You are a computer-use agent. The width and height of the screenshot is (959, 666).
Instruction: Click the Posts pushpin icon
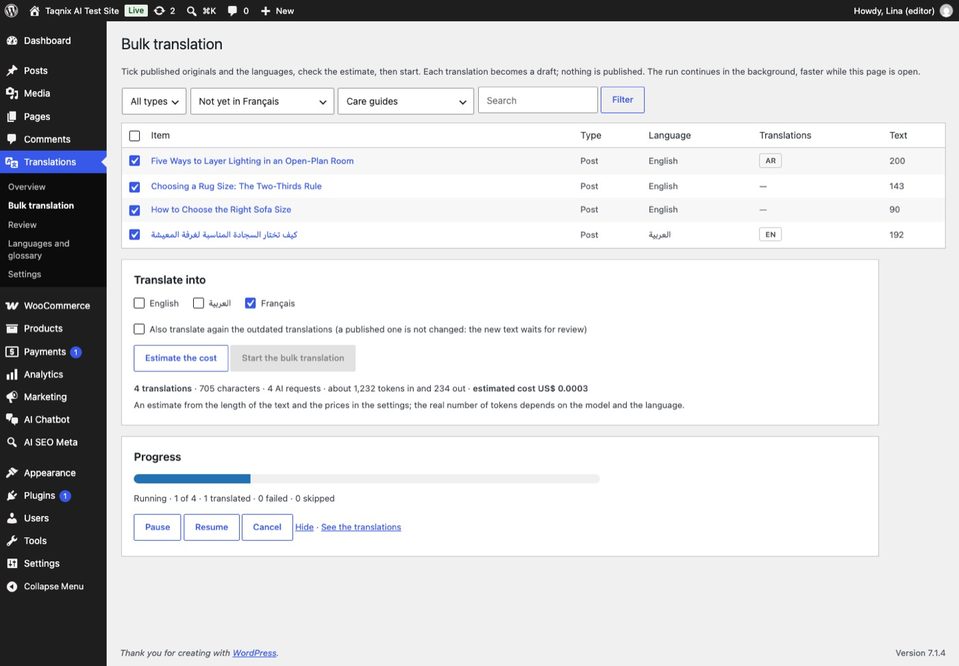click(12, 70)
